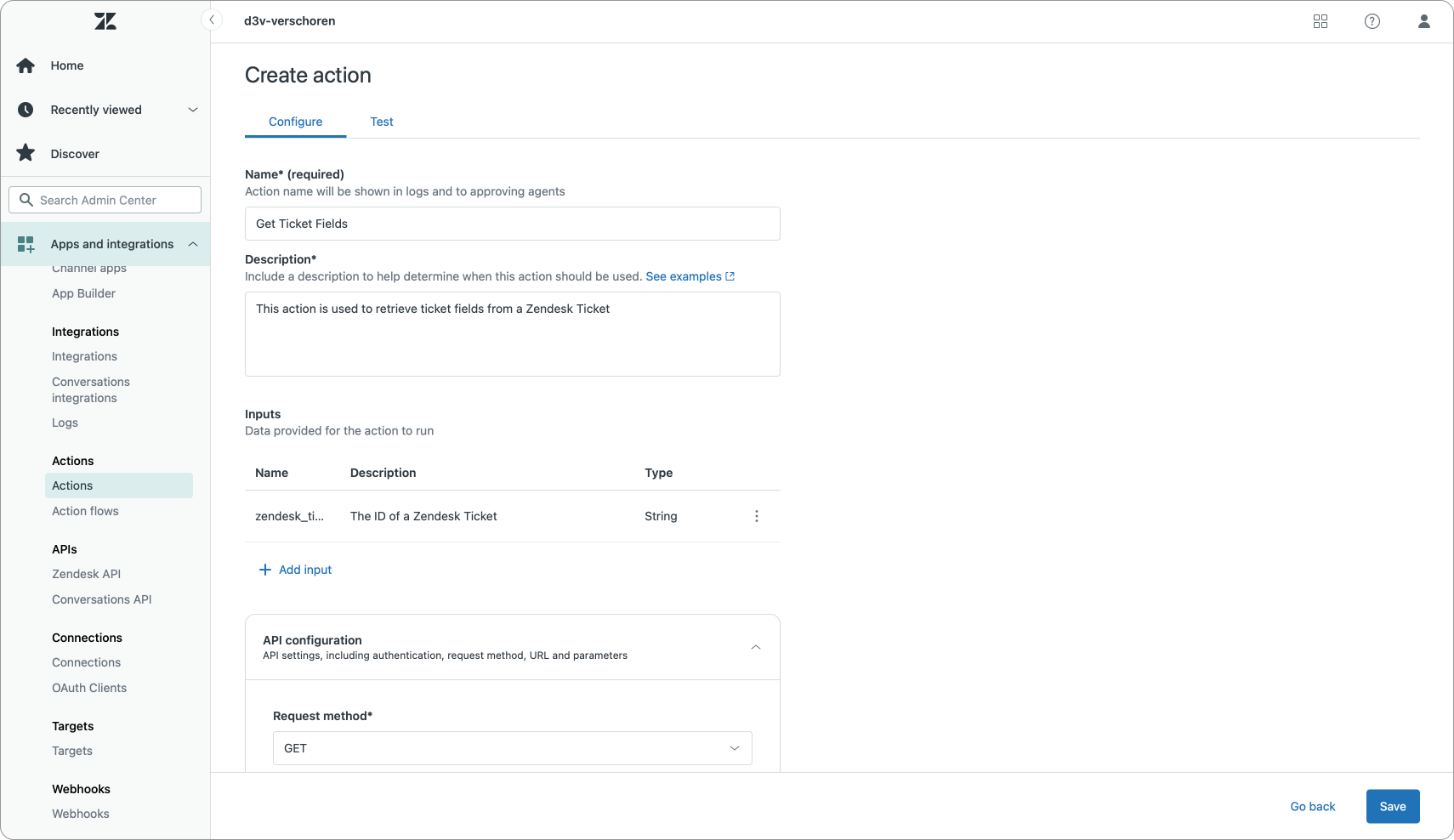Expand the Recently viewed section
Screen dimensions: 1454x840
tap(193, 110)
